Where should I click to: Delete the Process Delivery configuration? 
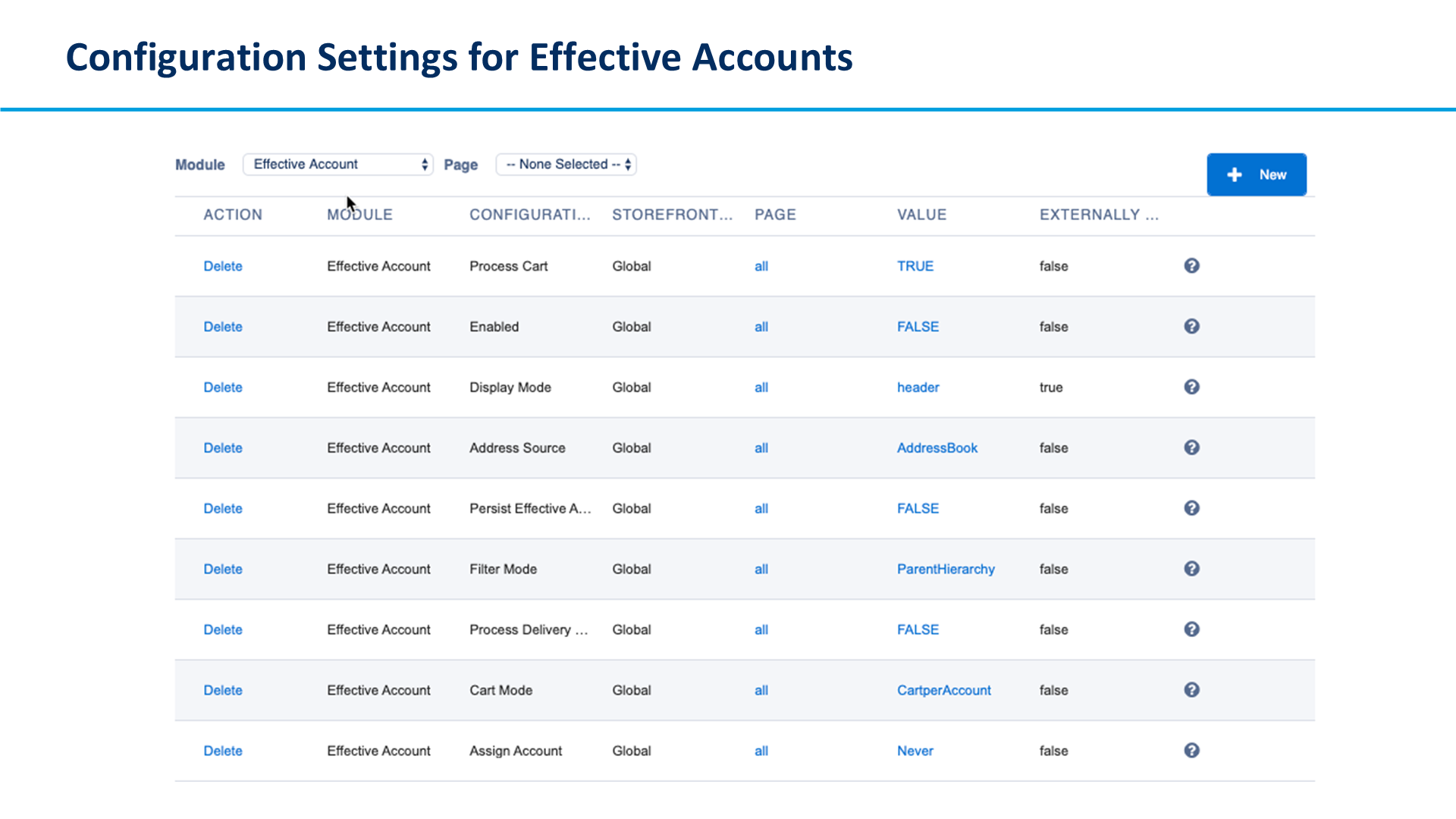[x=223, y=630]
